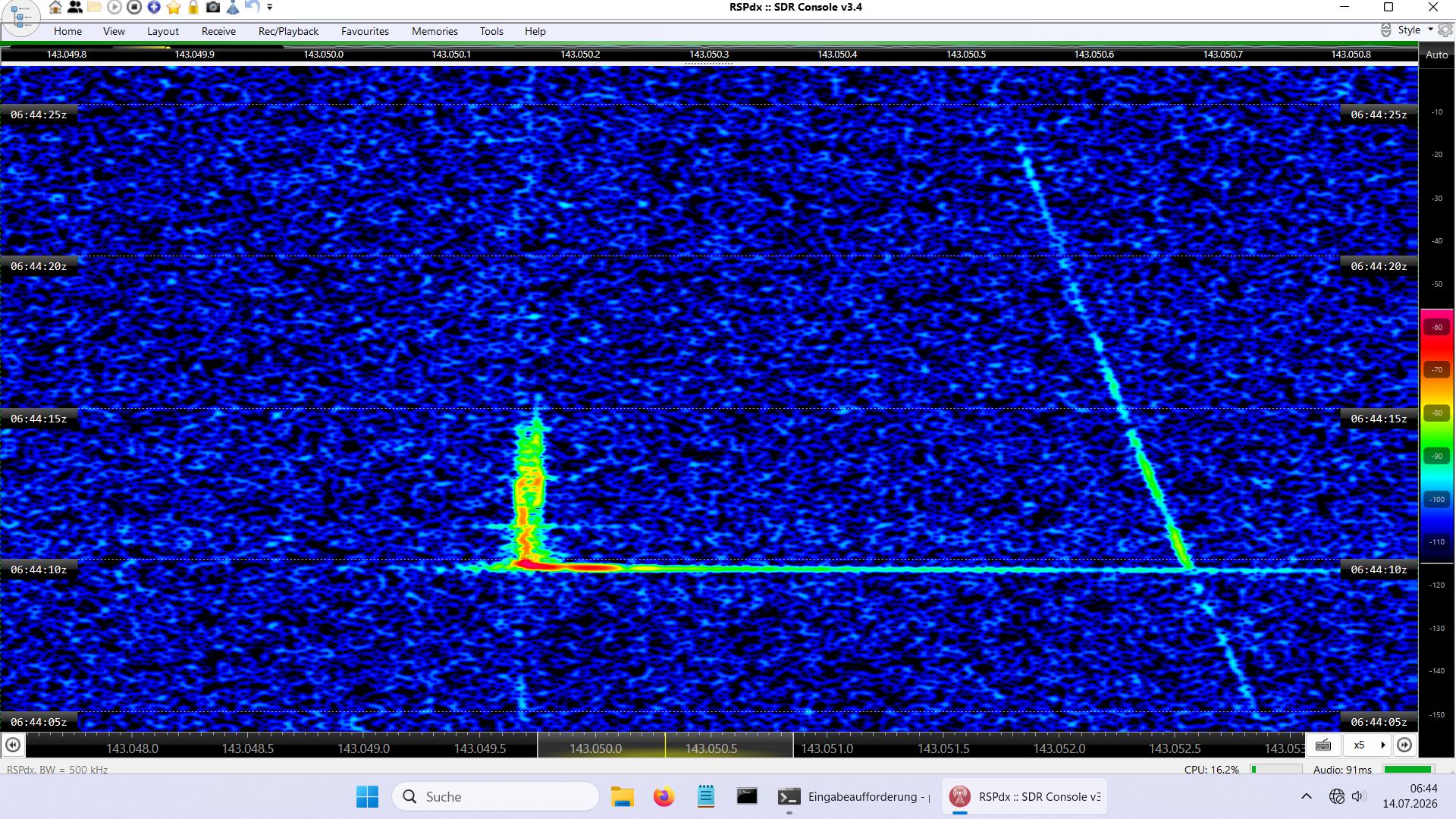Open the Help ribbon tab
1456x819 pixels.
(x=535, y=31)
